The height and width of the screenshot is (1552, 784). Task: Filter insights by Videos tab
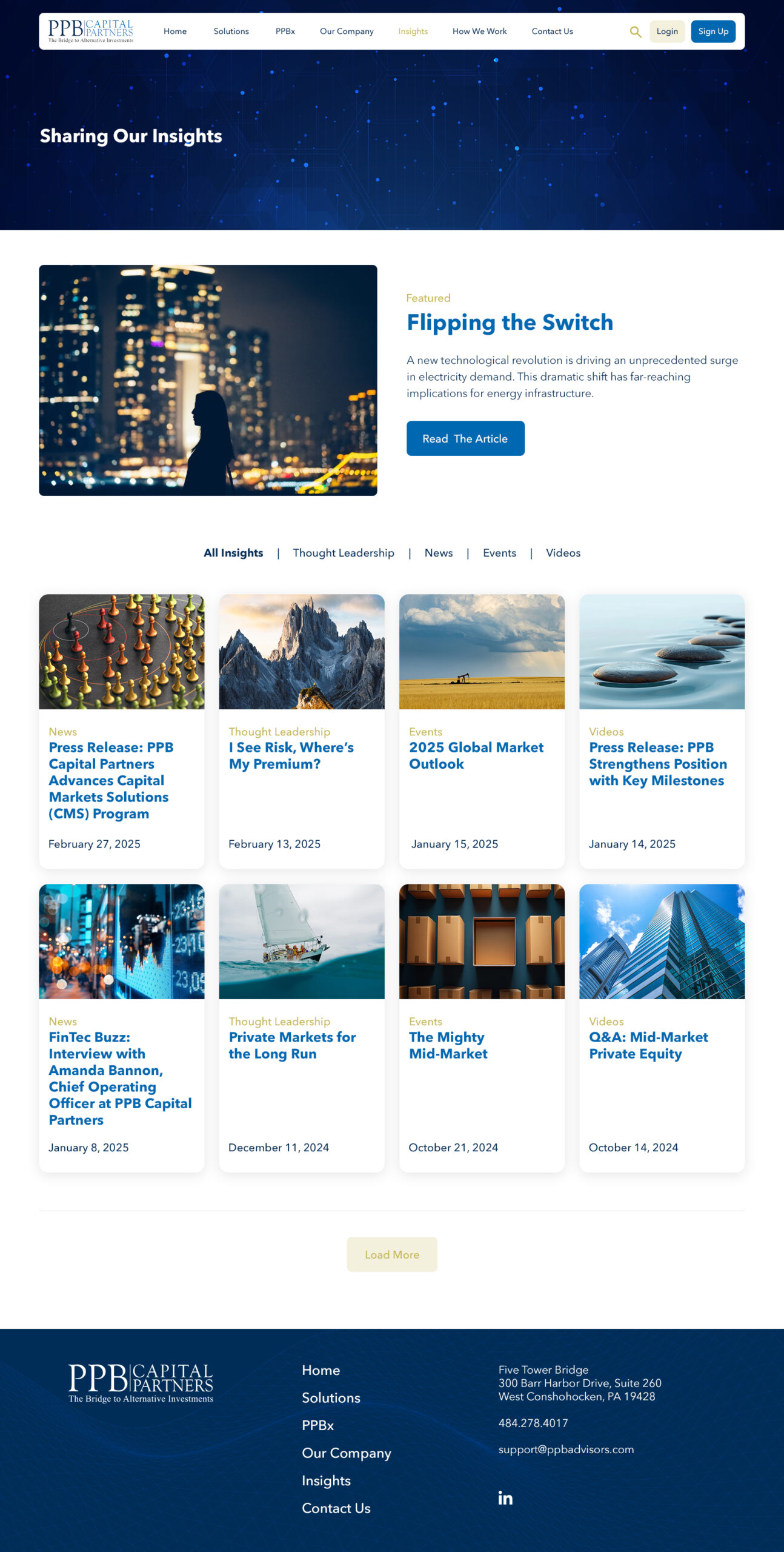click(x=563, y=553)
